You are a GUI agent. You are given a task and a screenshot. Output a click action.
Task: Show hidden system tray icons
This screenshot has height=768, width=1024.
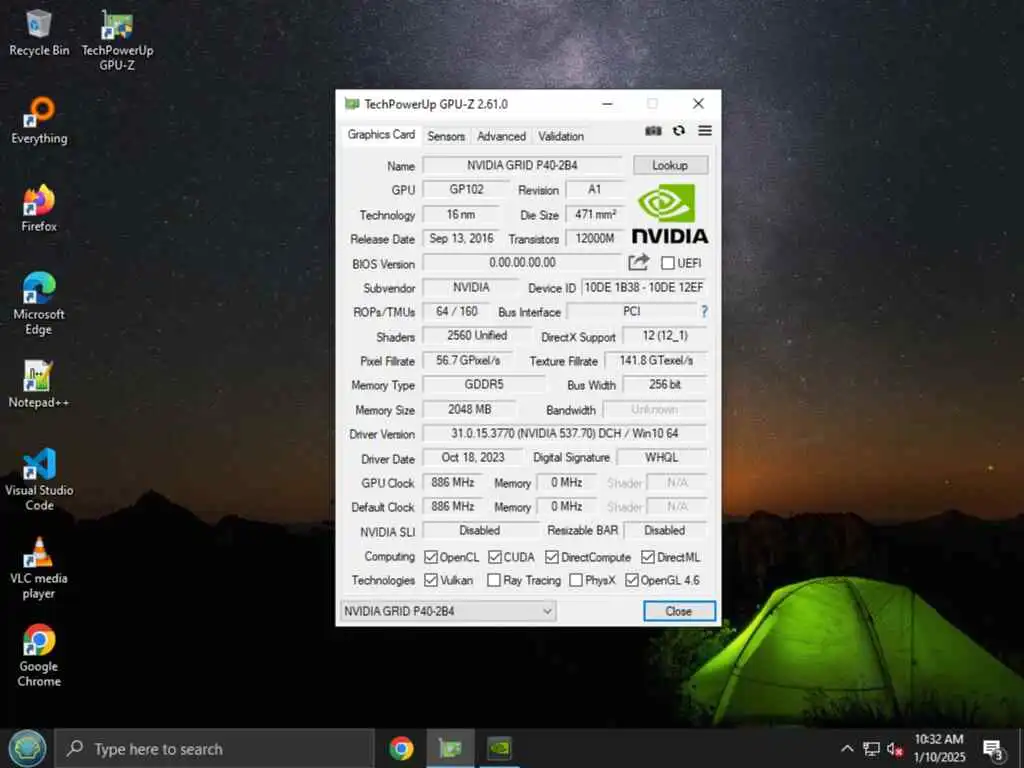tap(847, 748)
